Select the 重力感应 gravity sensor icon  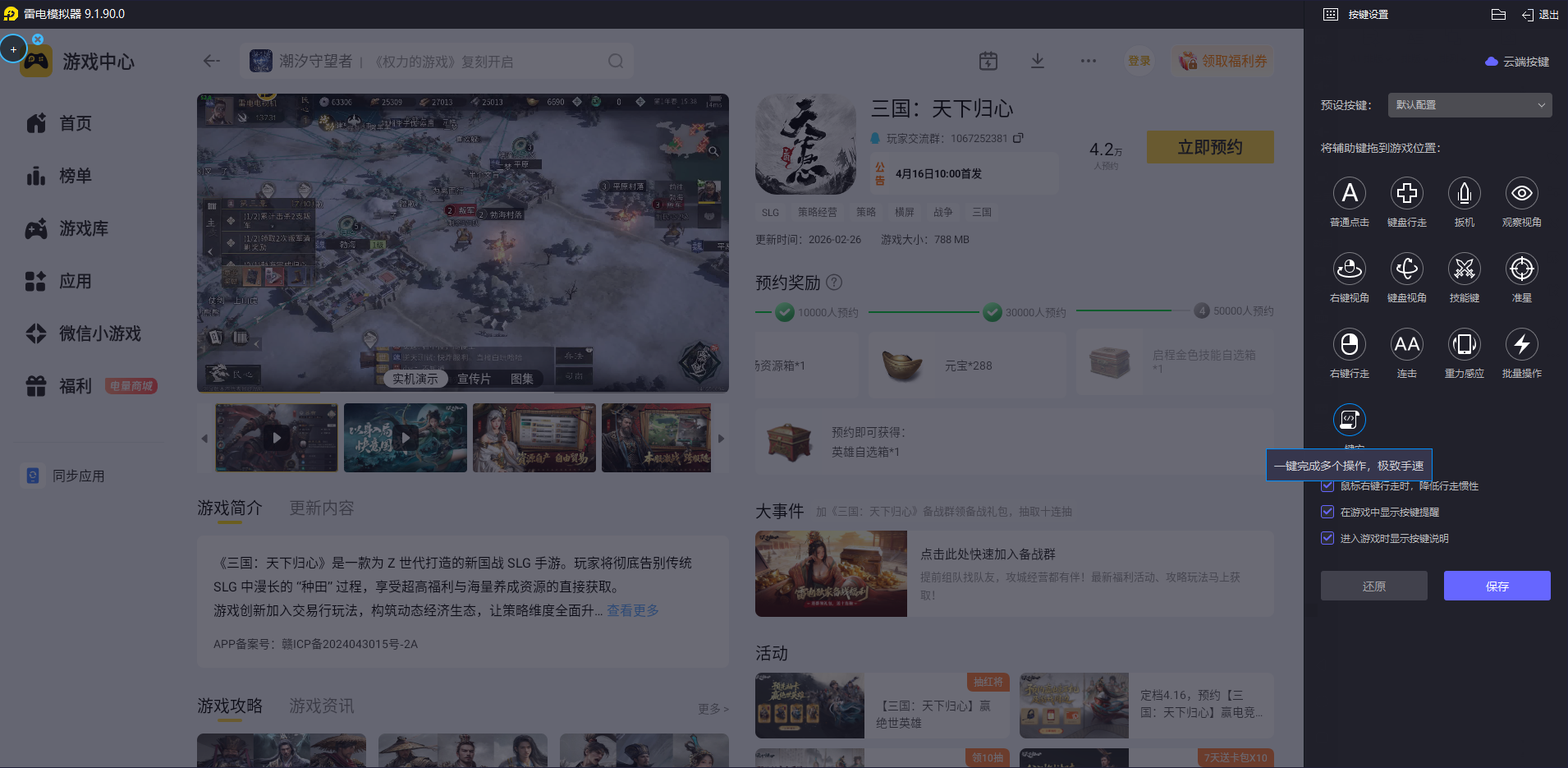(x=1464, y=345)
